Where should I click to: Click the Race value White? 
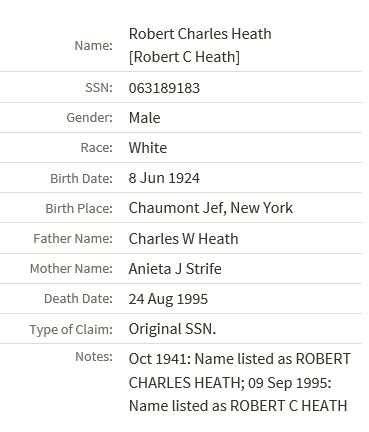pos(148,148)
